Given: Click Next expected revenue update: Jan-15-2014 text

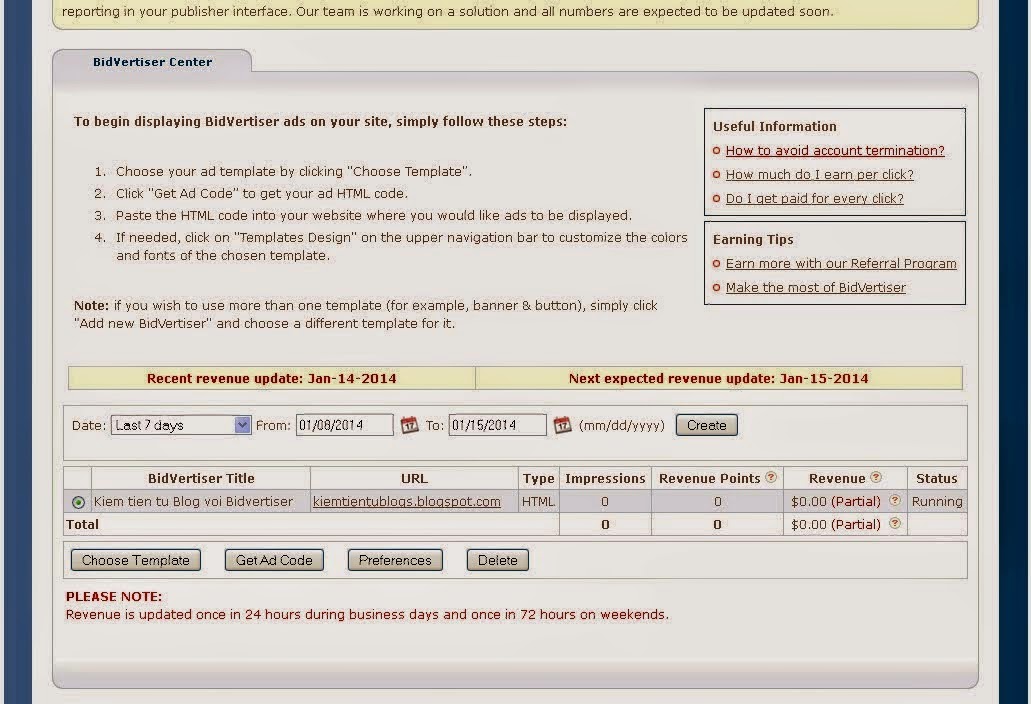Looking at the screenshot, I should coord(719,379).
